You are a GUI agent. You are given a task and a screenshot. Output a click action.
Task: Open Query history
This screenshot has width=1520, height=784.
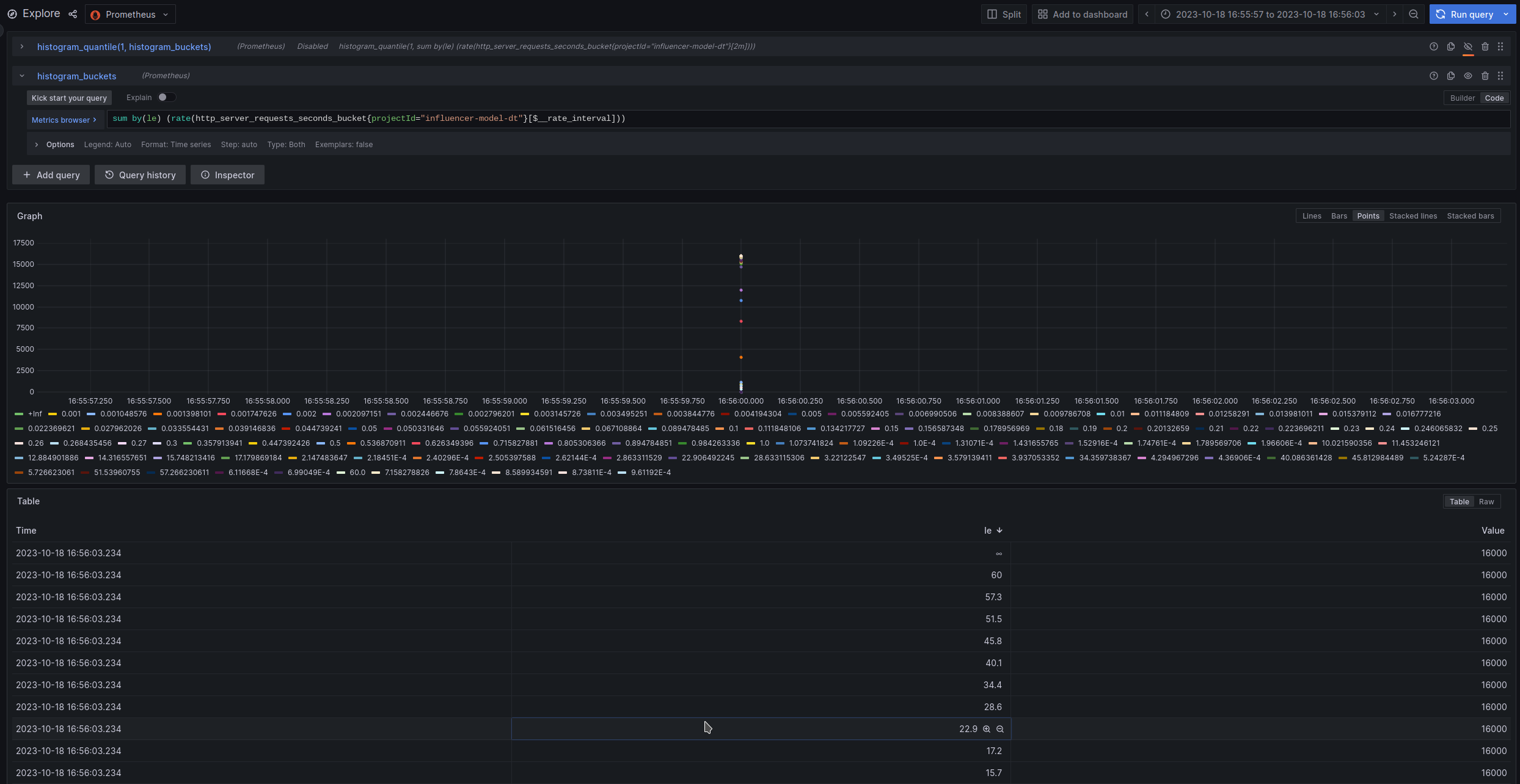pyautogui.click(x=140, y=175)
